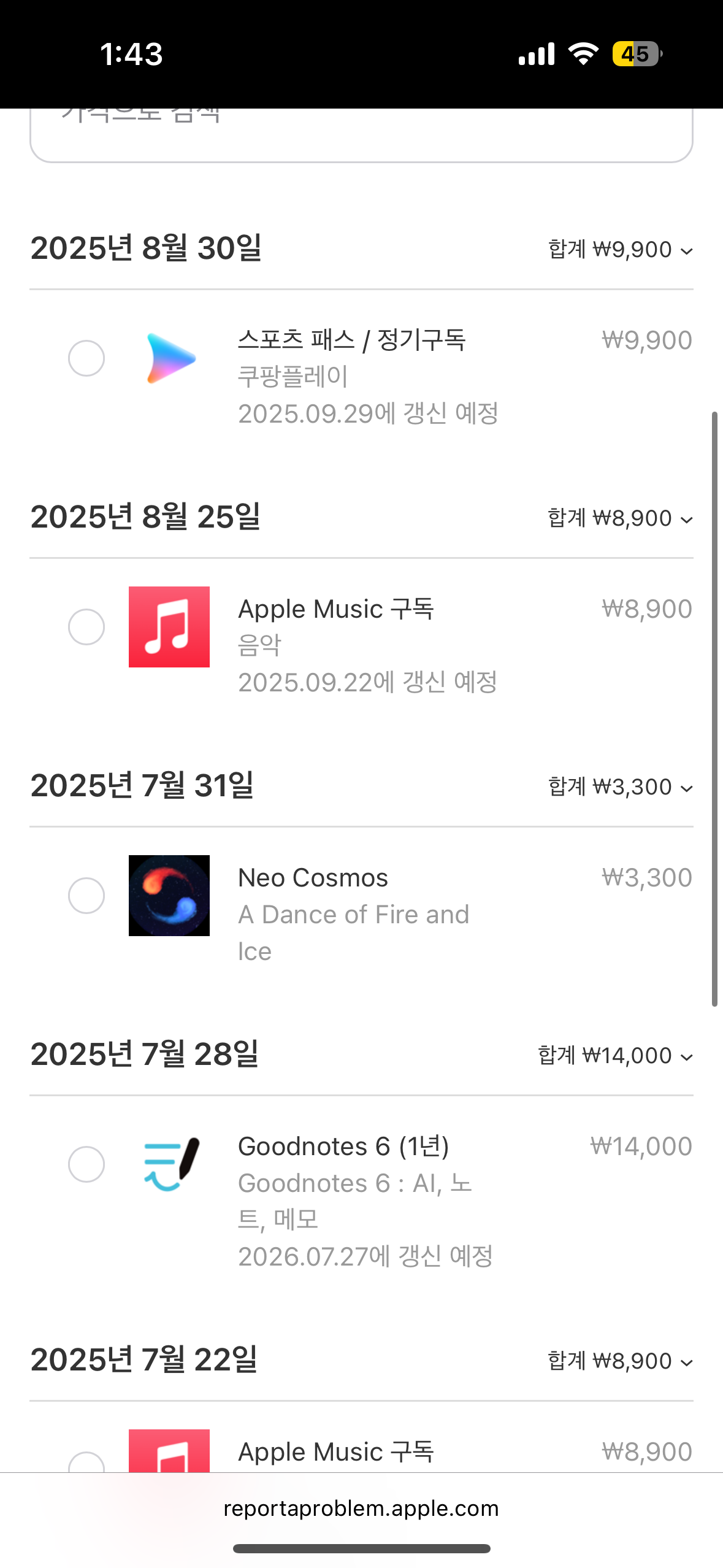Select the Goodnotes 6 (1년) radio button
Image resolution: width=723 pixels, height=1568 pixels.
click(x=86, y=1164)
